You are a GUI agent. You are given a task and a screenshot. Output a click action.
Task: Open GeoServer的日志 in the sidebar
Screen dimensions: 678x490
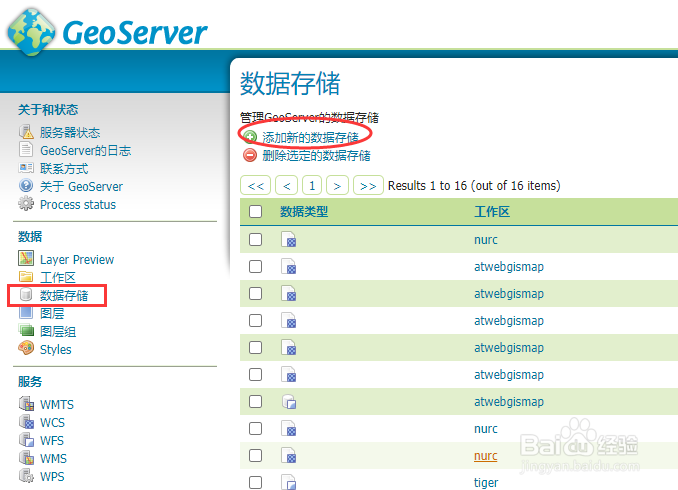point(86,151)
